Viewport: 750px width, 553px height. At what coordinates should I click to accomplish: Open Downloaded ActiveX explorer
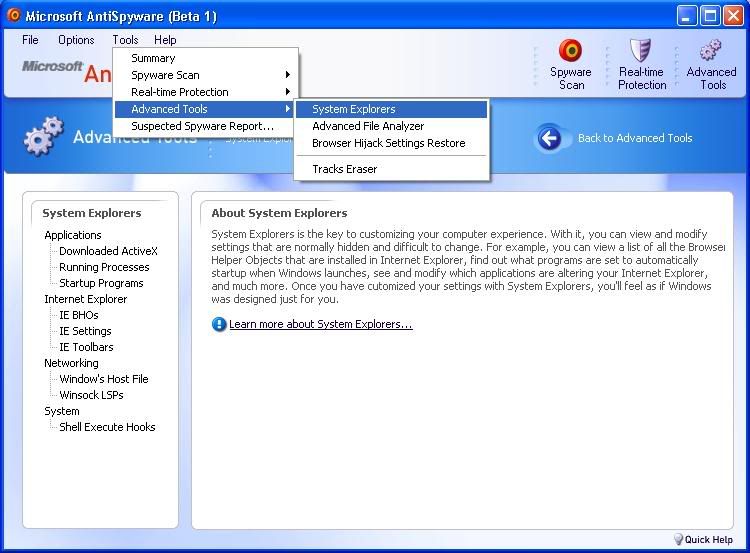coord(108,251)
